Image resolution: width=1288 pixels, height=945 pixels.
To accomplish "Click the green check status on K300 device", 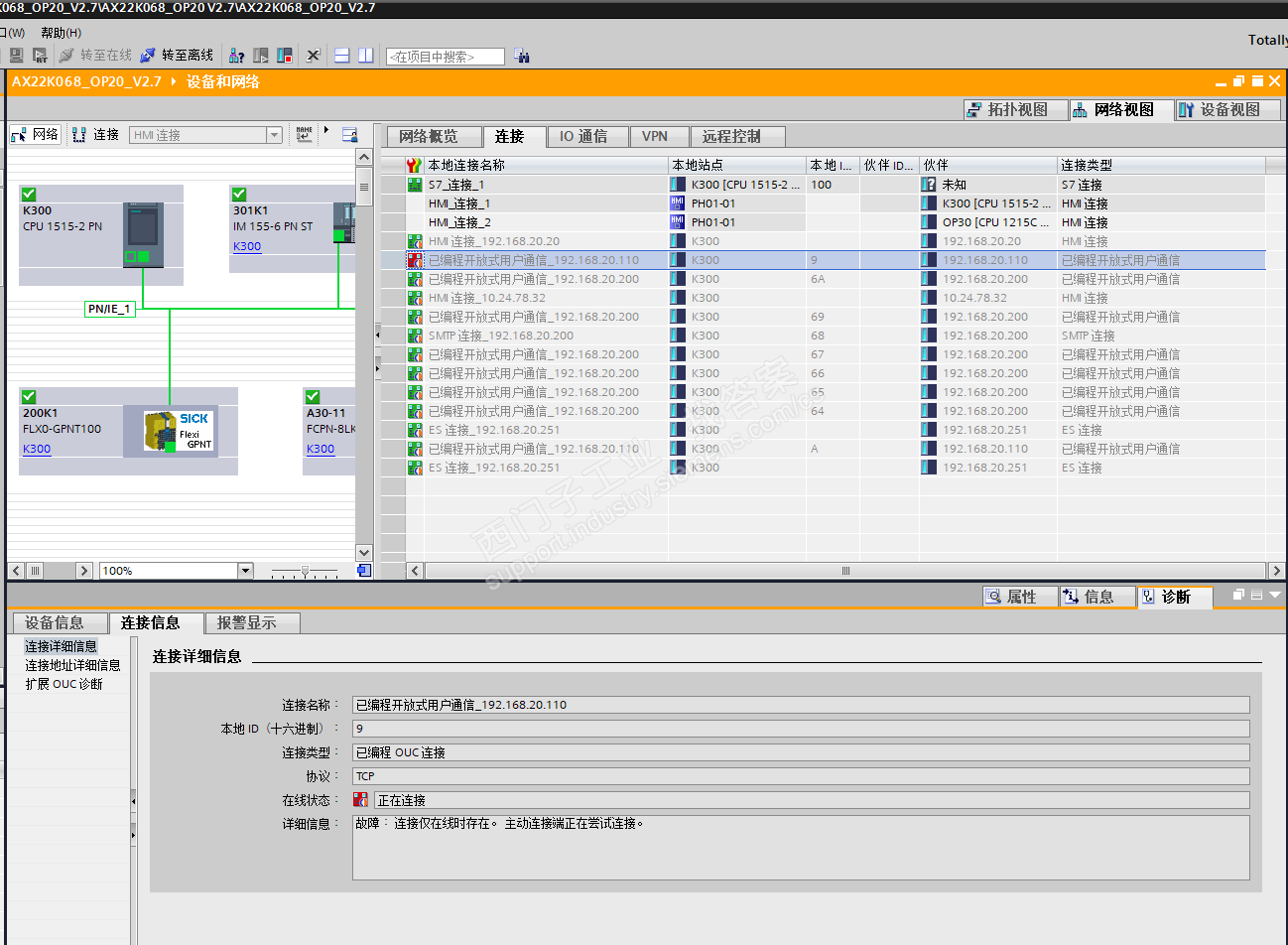I will point(29,195).
